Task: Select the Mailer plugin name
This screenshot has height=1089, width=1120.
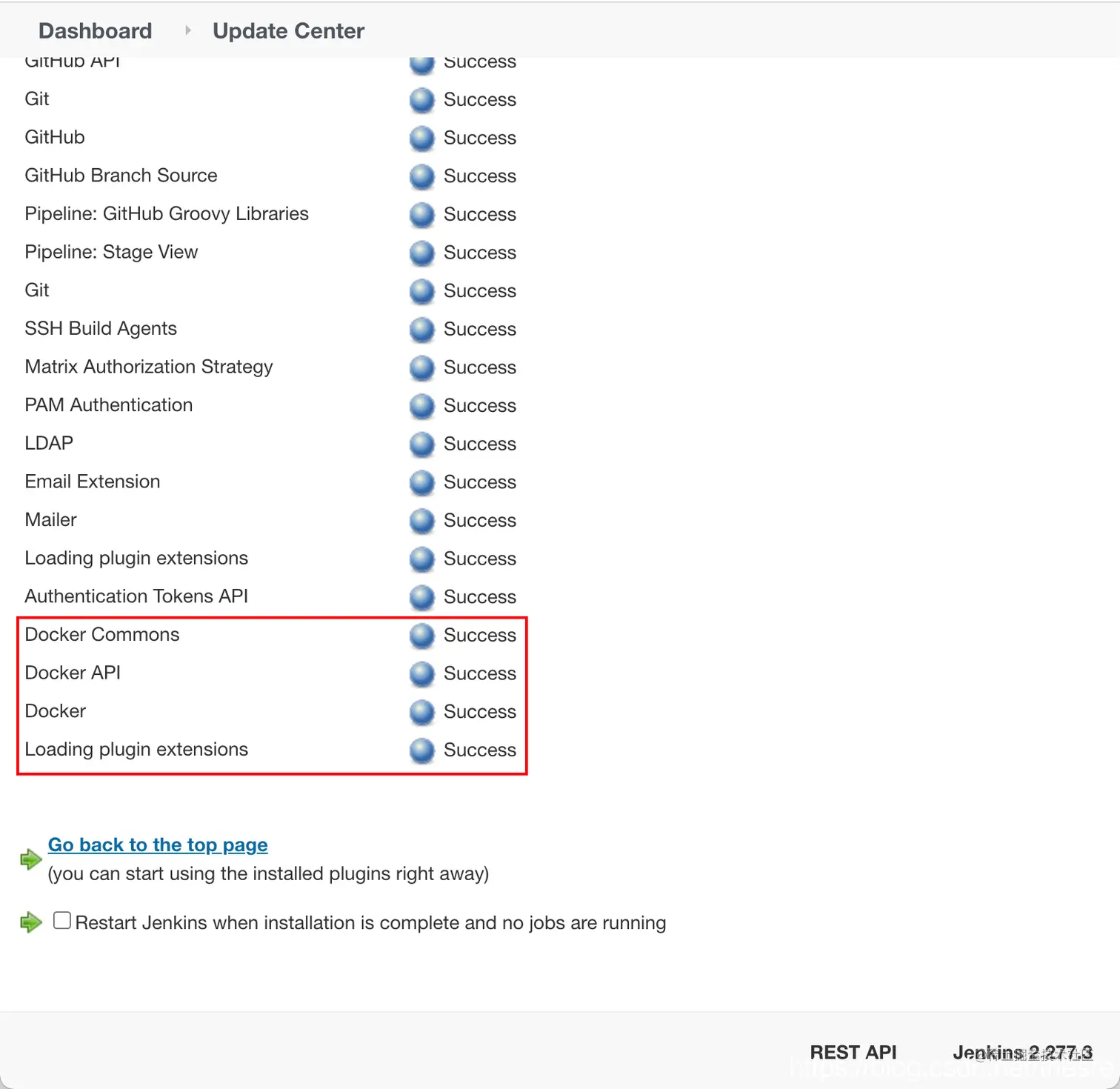Action: 50,519
